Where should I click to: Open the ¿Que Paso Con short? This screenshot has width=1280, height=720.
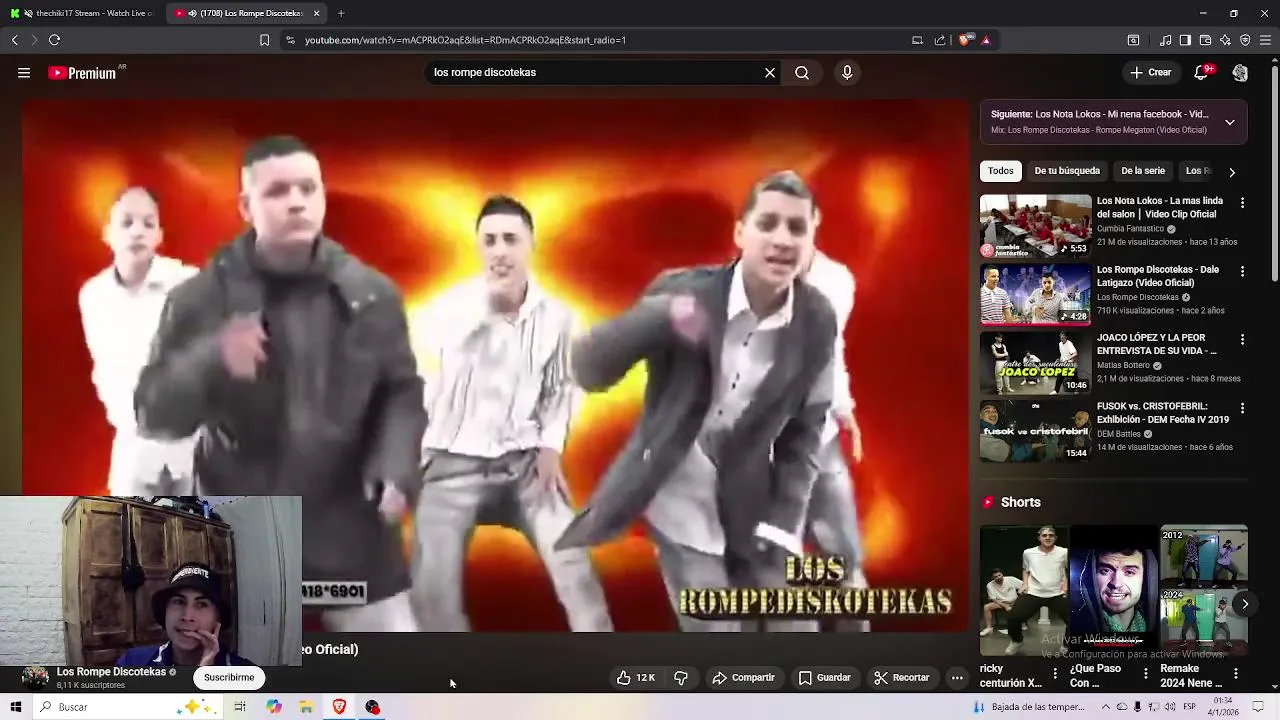[1113, 590]
